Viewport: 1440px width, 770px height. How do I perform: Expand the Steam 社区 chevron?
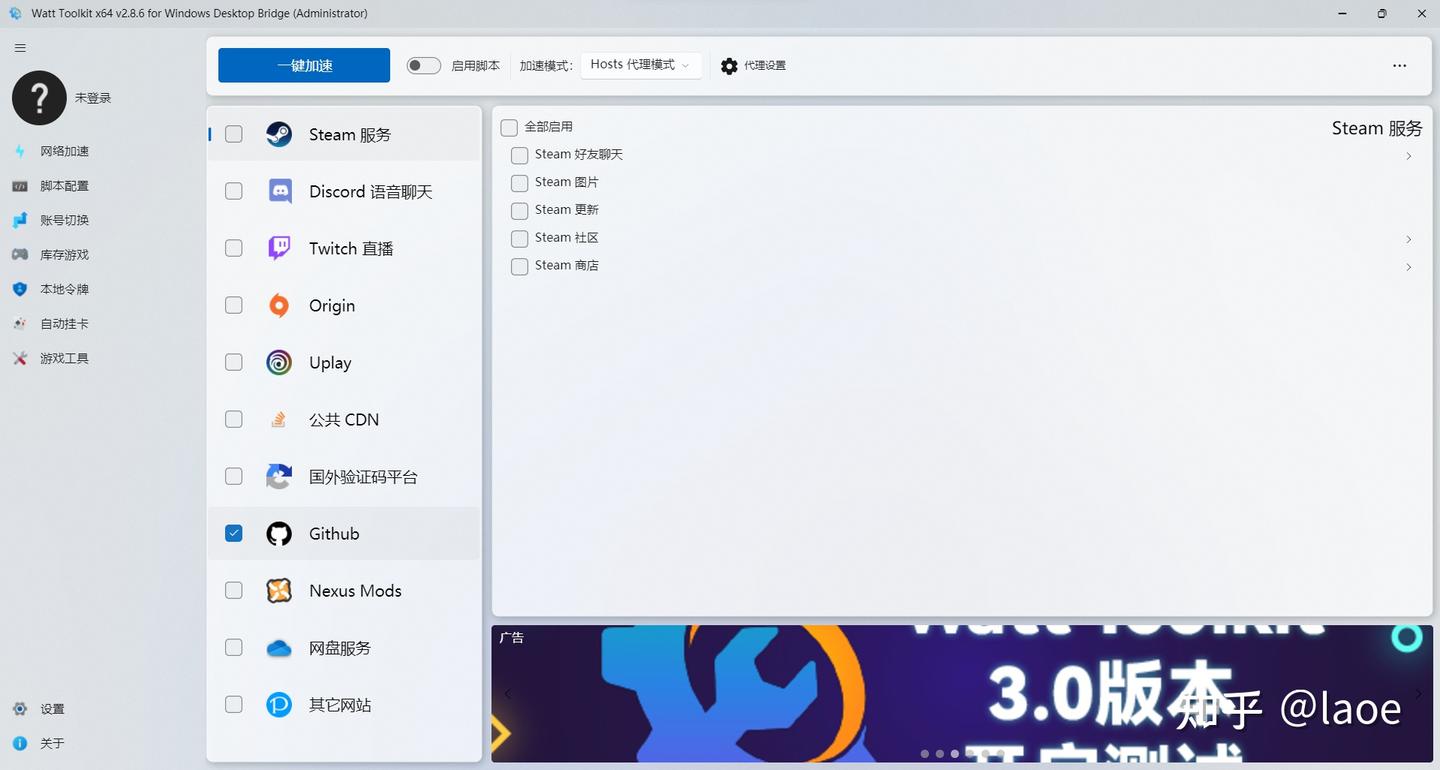[x=1408, y=239]
